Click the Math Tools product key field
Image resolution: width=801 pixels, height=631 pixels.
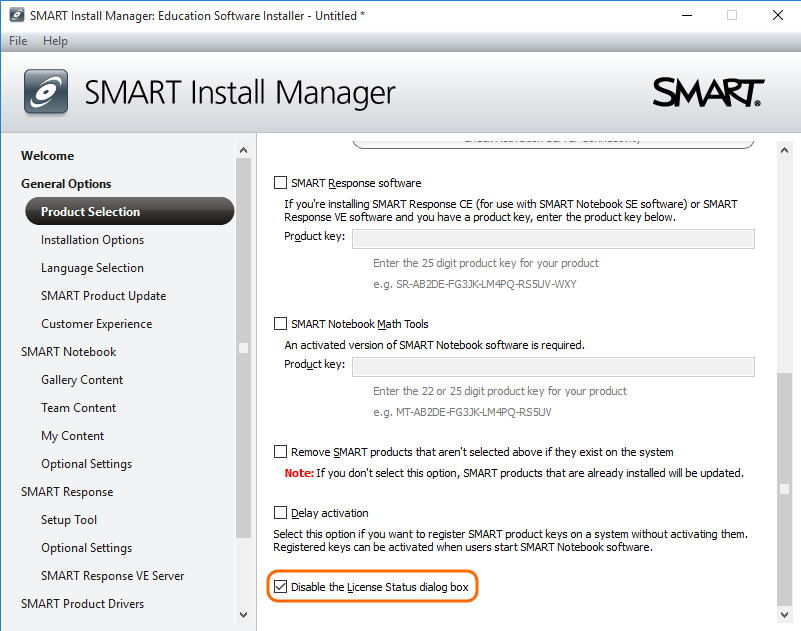click(553, 366)
